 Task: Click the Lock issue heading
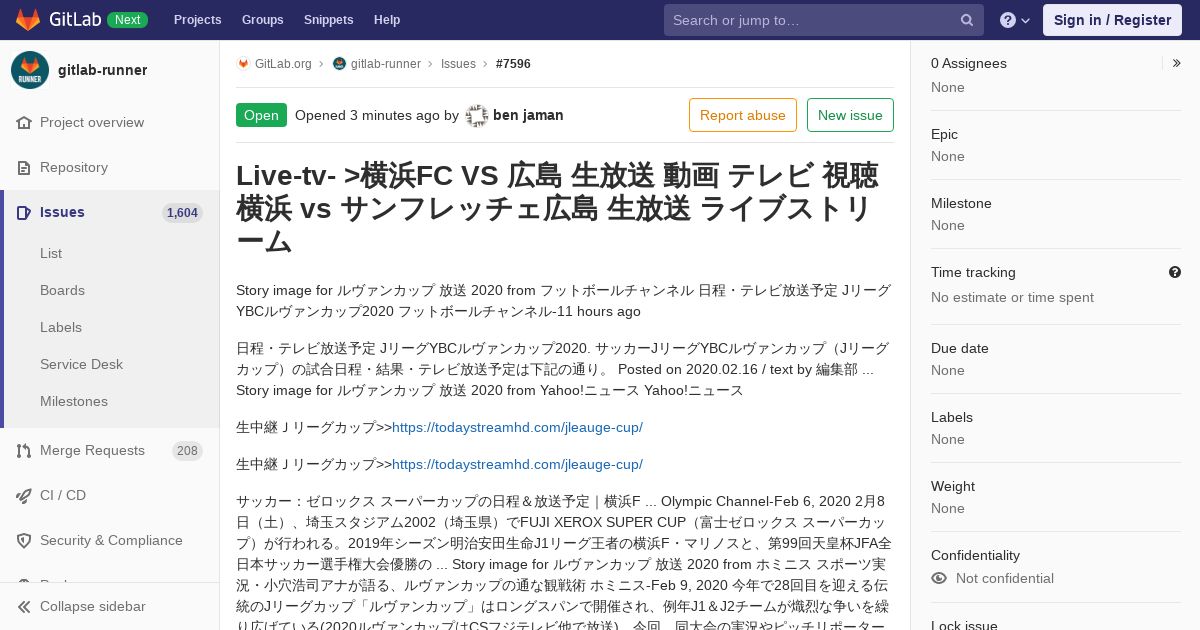pos(964,626)
